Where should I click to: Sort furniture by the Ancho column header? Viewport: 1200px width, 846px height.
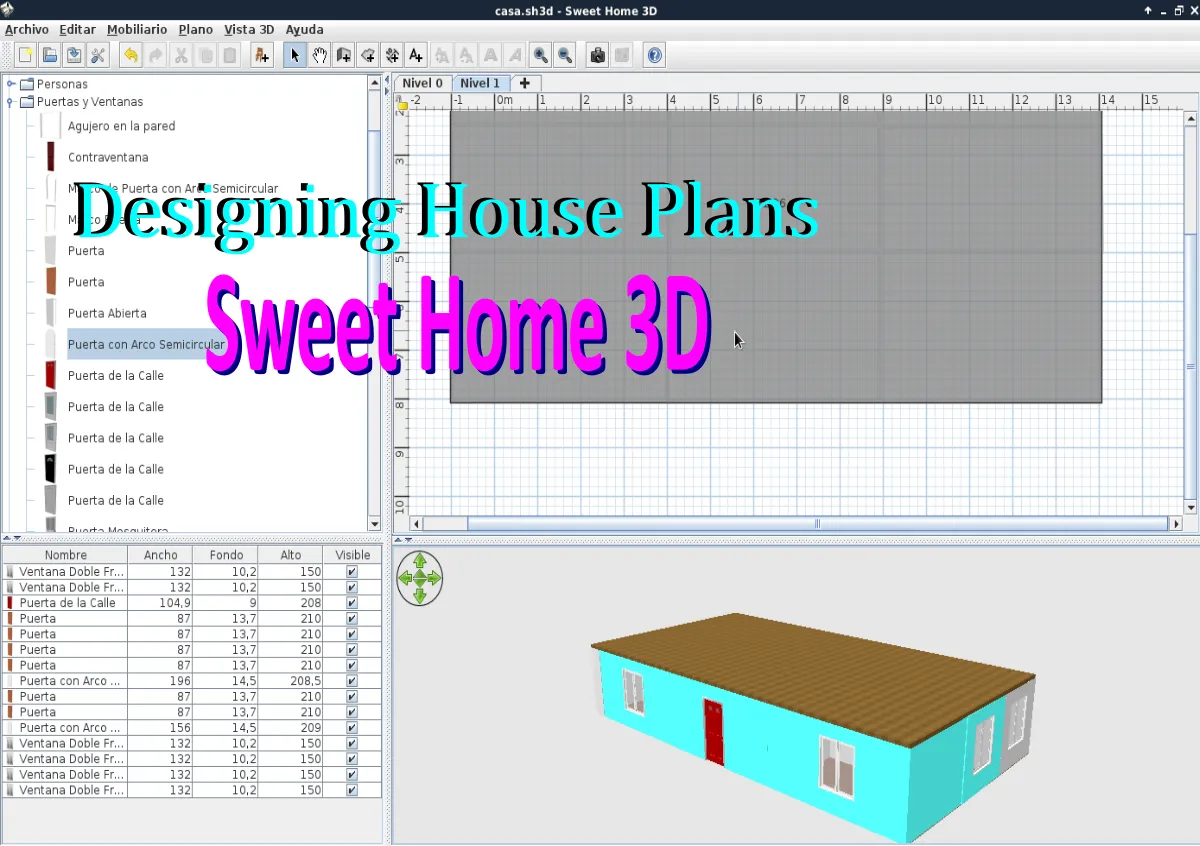pos(160,555)
